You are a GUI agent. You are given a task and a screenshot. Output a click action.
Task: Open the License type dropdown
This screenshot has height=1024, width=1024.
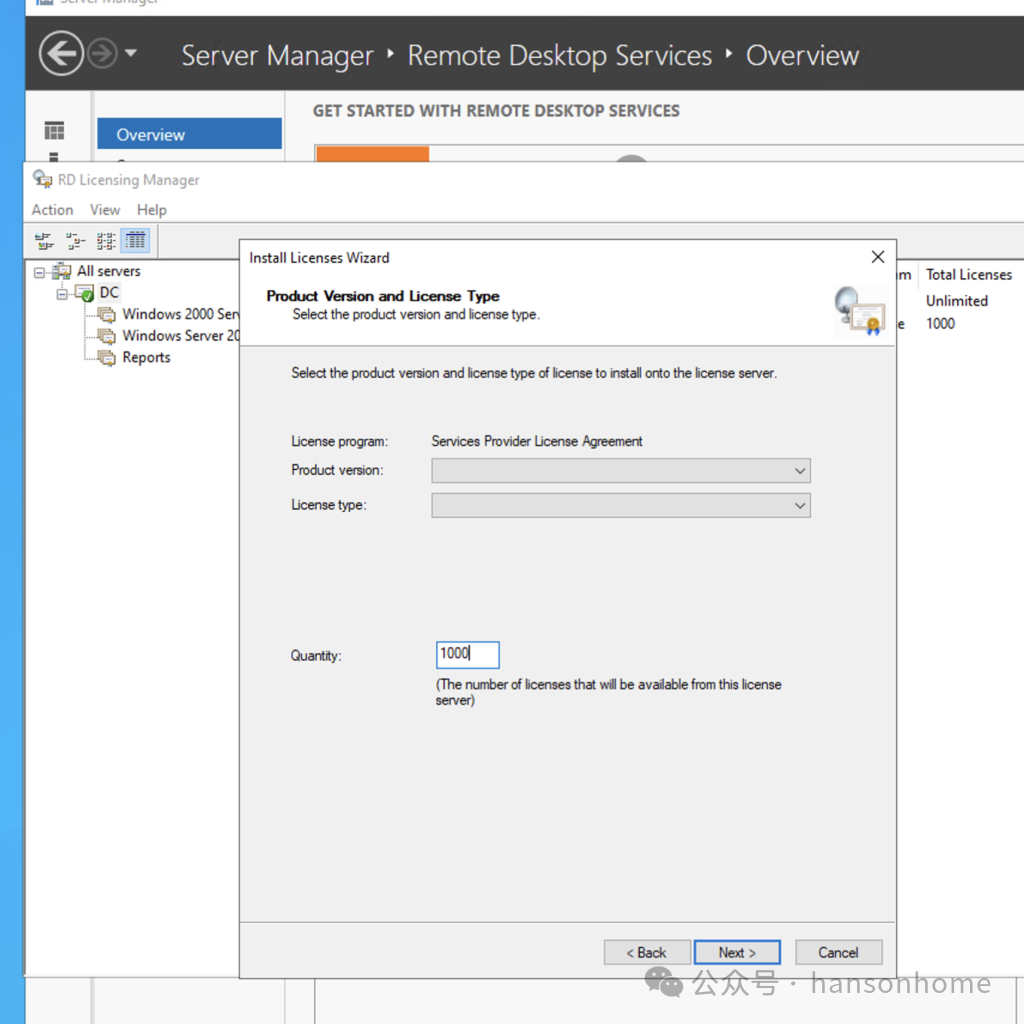coord(620,506)
